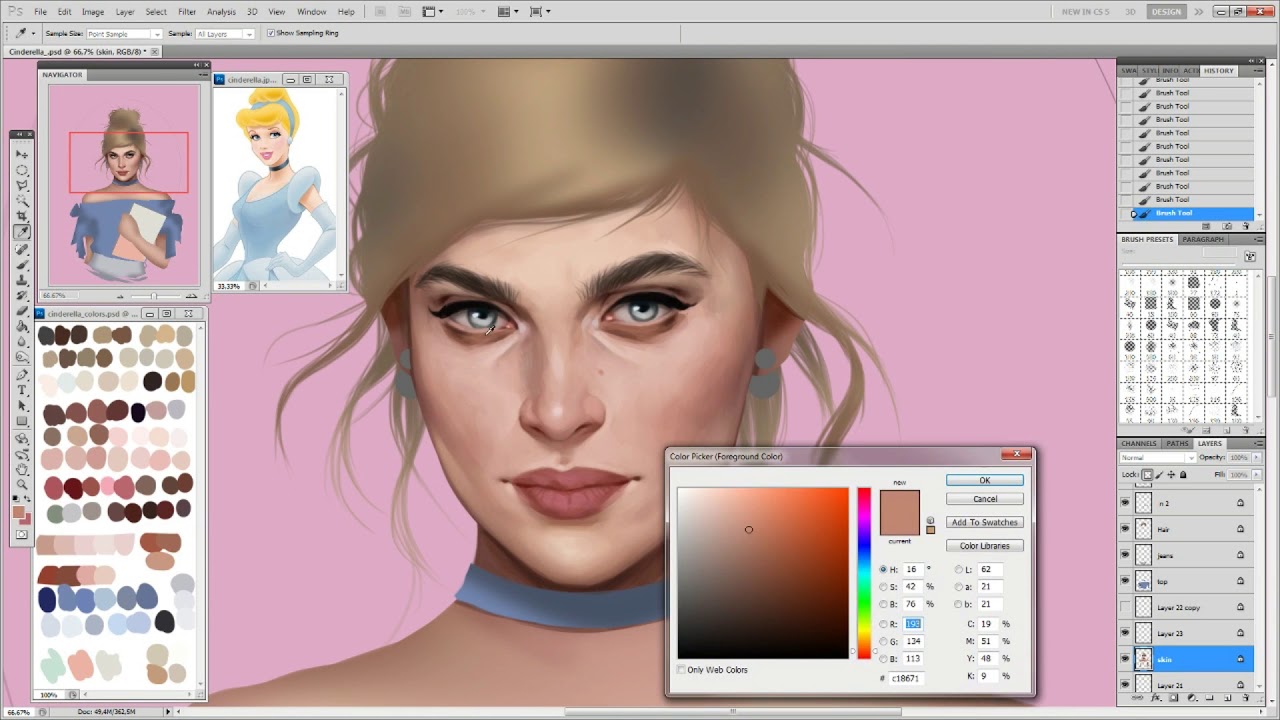Screen dimensions: 1280x720
Task: Click lock image pixels brush icon
Action: coord(1159,475)
